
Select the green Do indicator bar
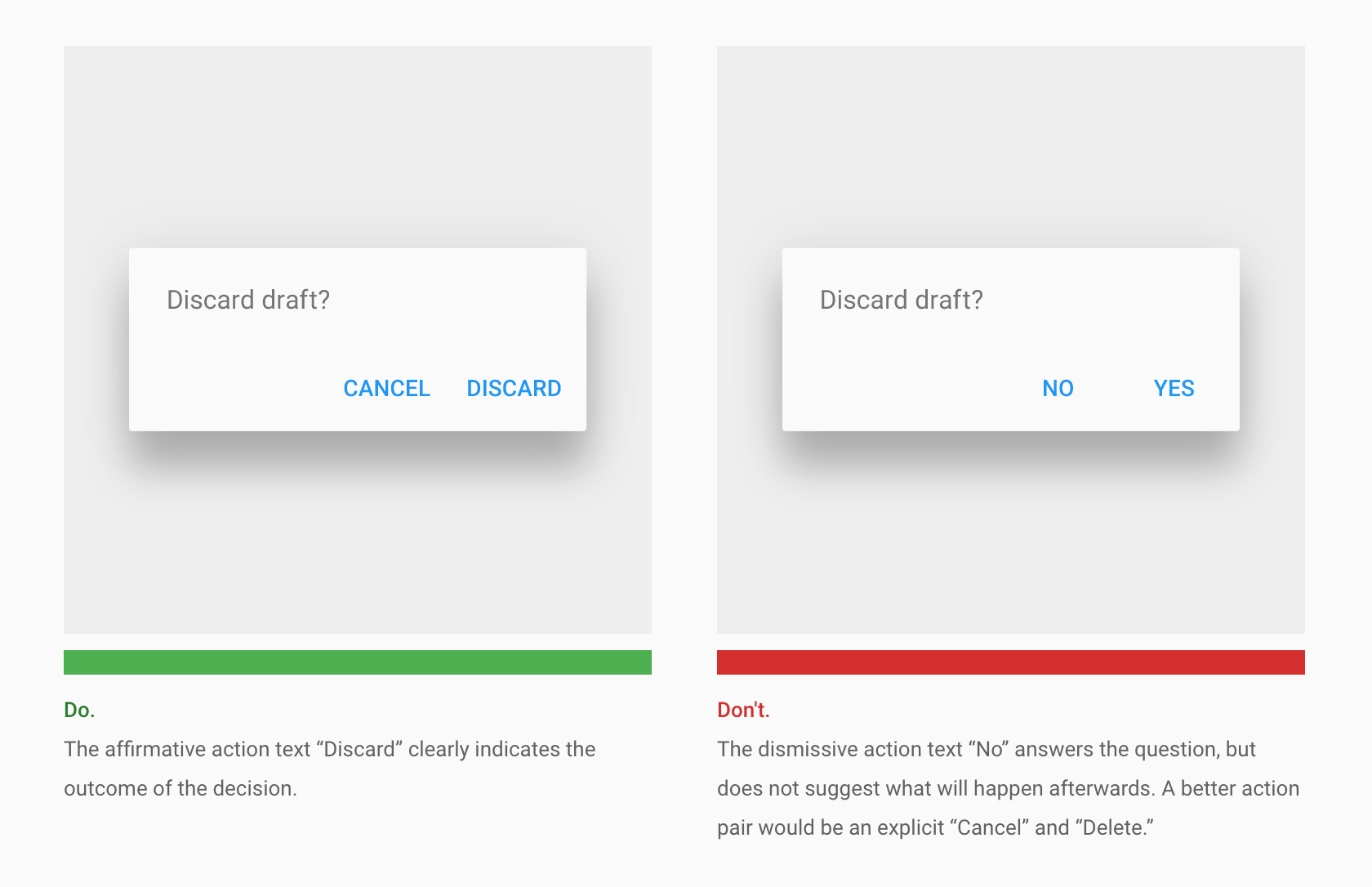coord(358,662)
